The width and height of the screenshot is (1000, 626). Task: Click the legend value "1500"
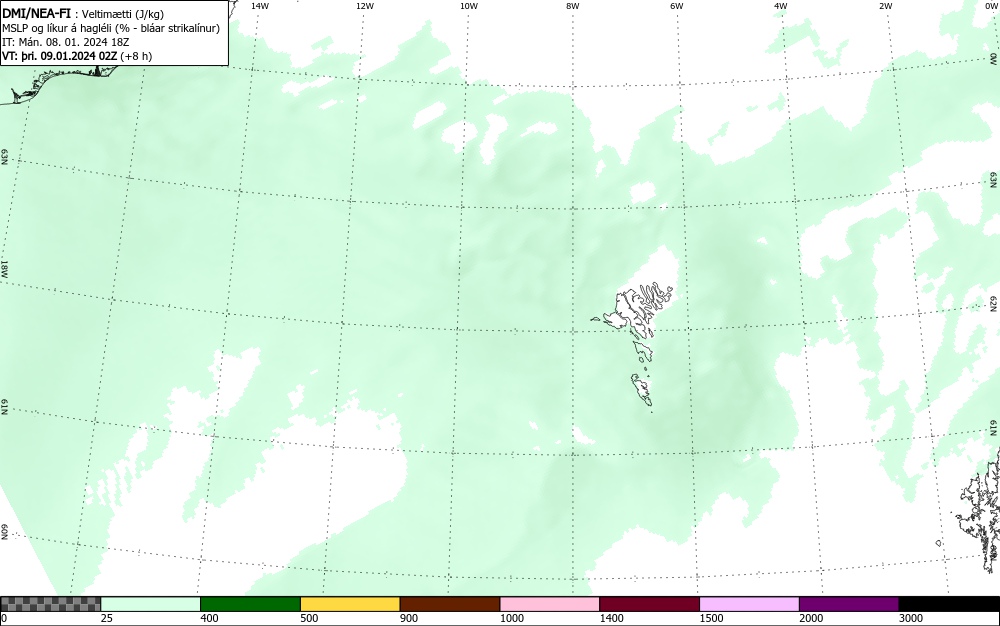click(711, 618)
